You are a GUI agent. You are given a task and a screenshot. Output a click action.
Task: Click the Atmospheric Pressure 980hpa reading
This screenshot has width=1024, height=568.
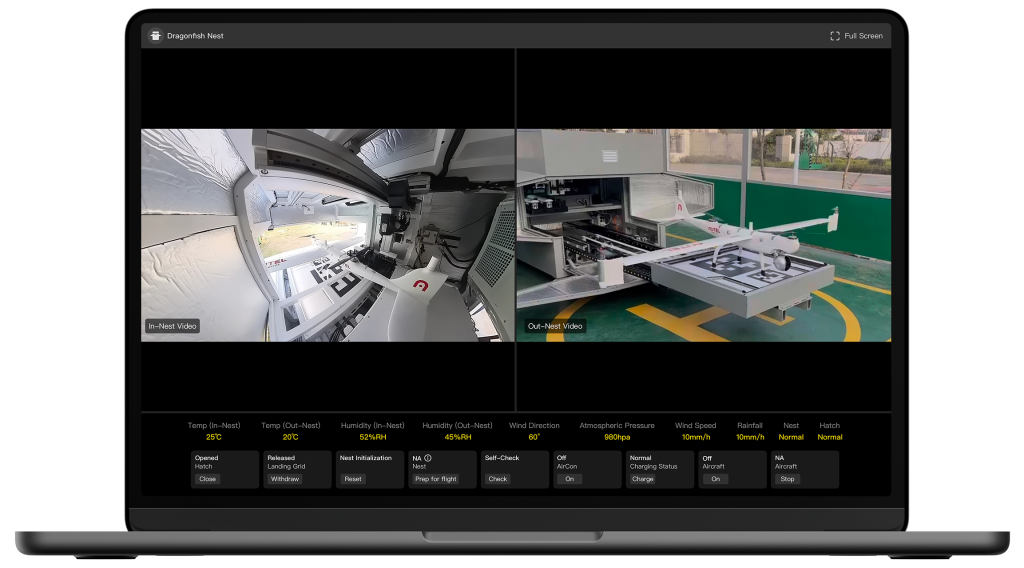pos(617,437)
